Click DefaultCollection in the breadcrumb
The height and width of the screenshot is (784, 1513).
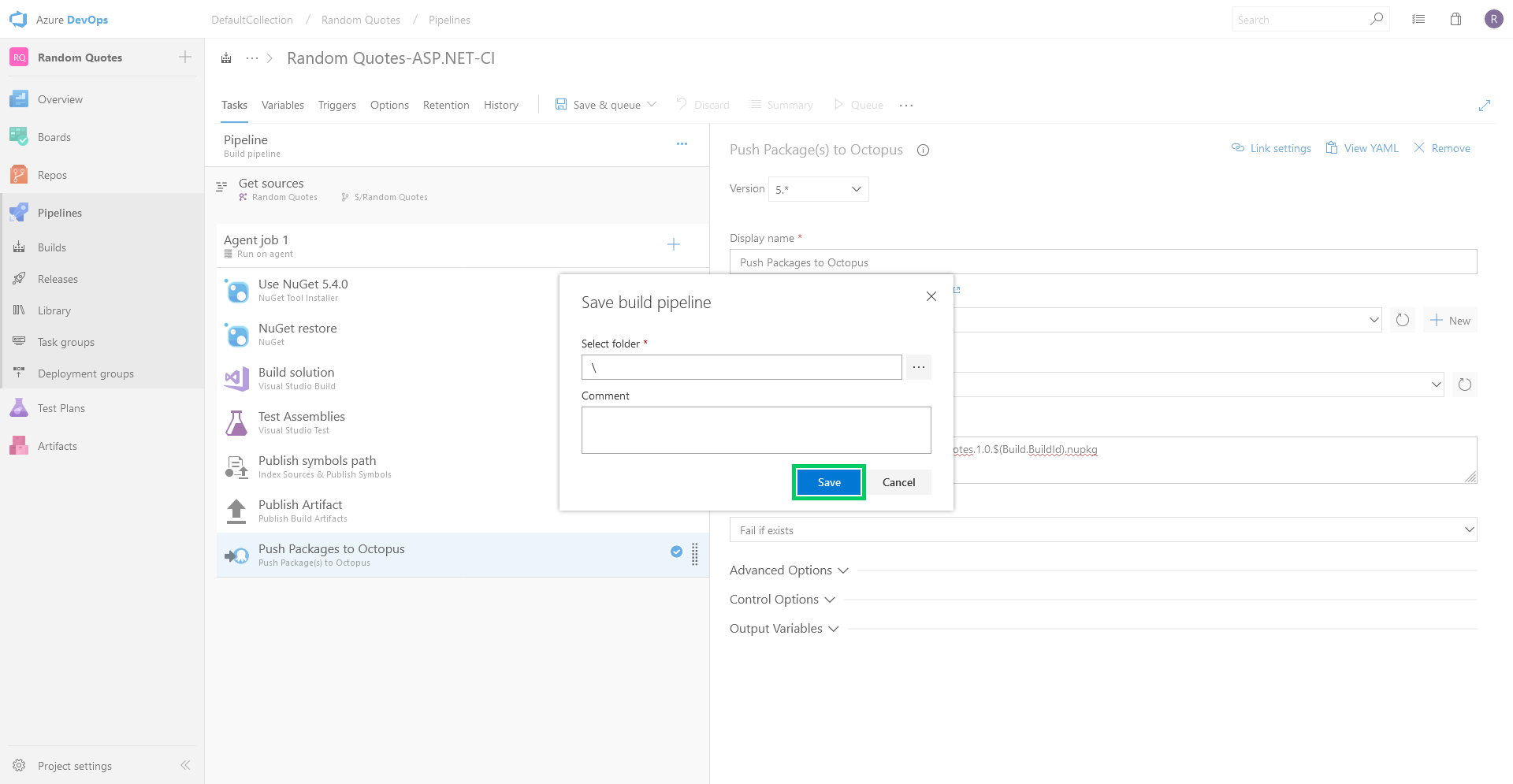pyautogui.click(x=252, y=20)
